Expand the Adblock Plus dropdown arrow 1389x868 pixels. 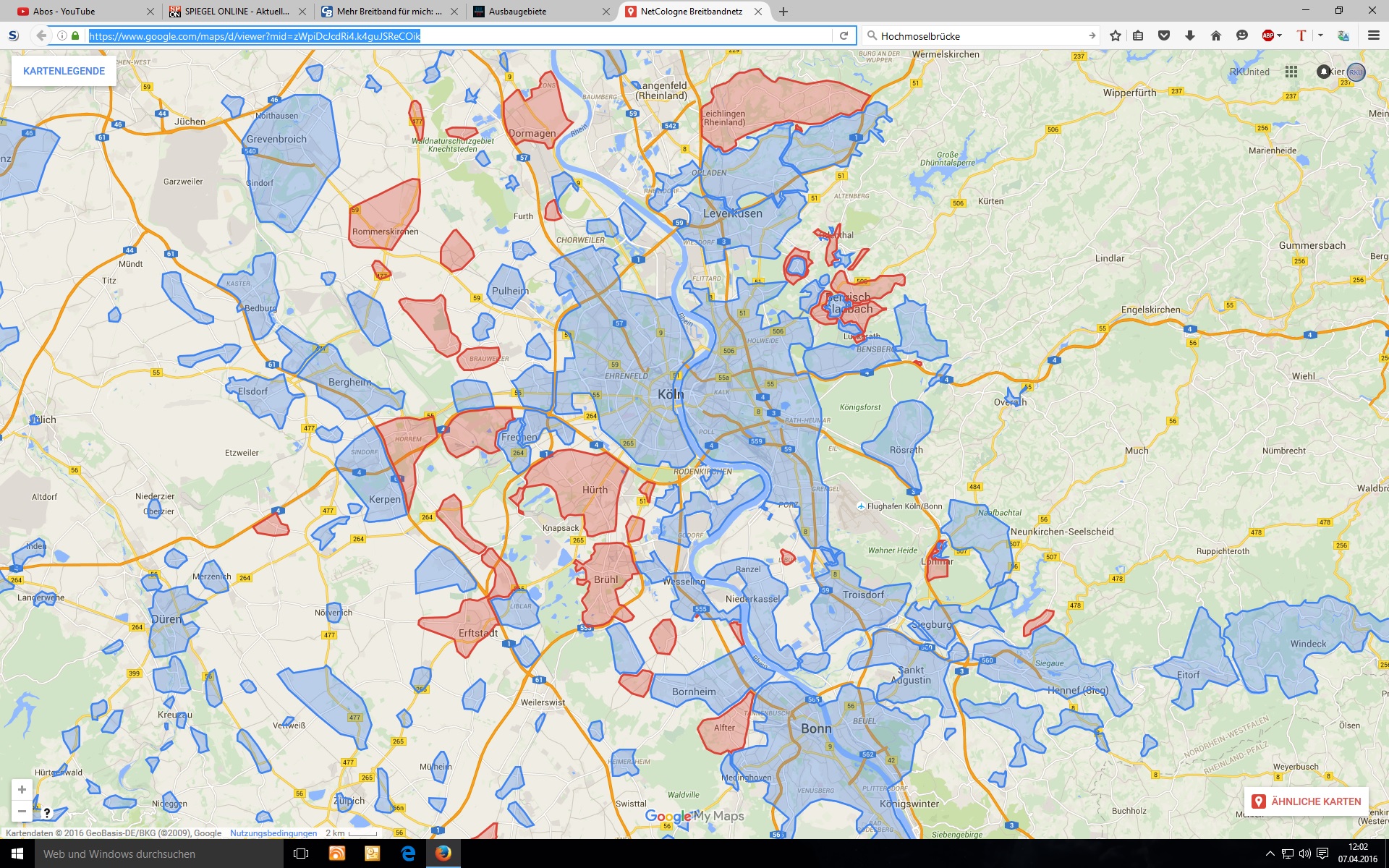pos(1280,35)
